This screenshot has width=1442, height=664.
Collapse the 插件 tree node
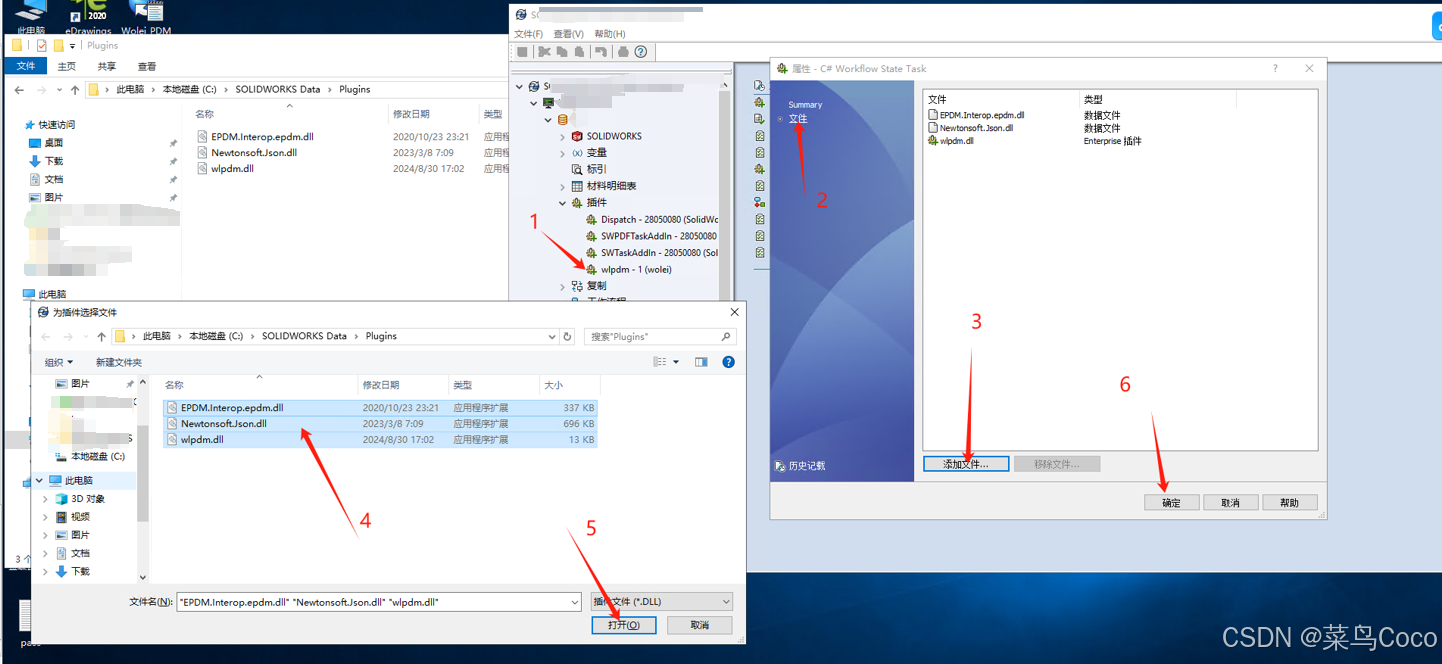[x=562, y=203]
